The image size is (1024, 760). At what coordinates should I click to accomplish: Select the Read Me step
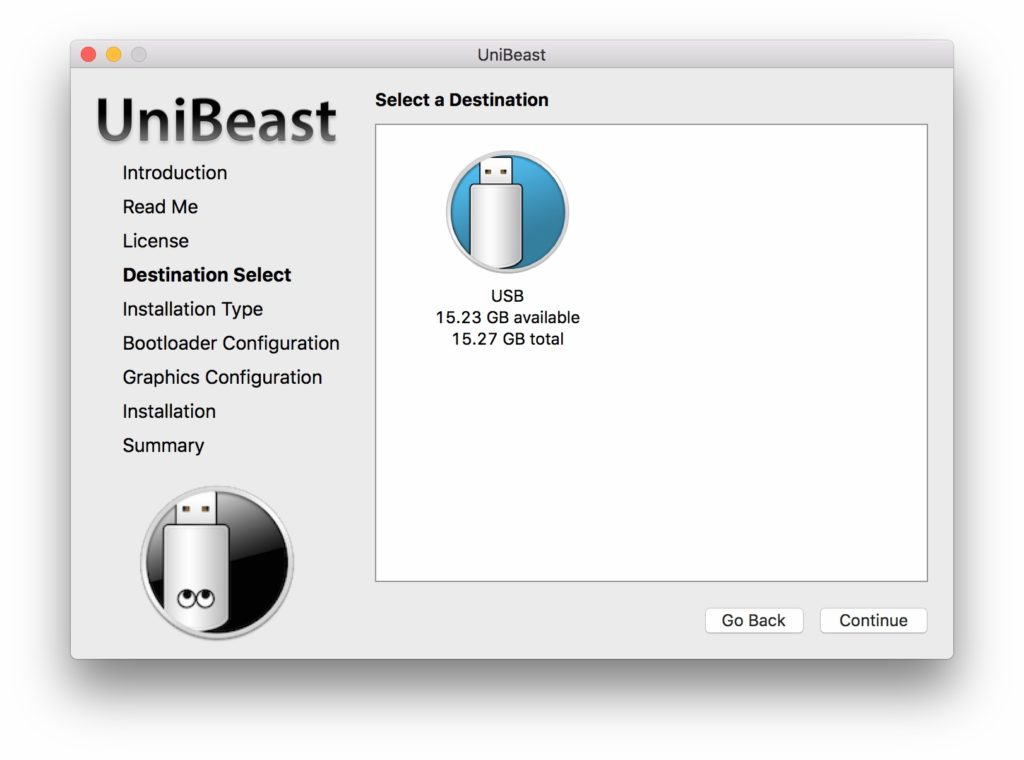pyautogui.click(x=160, y=207)
